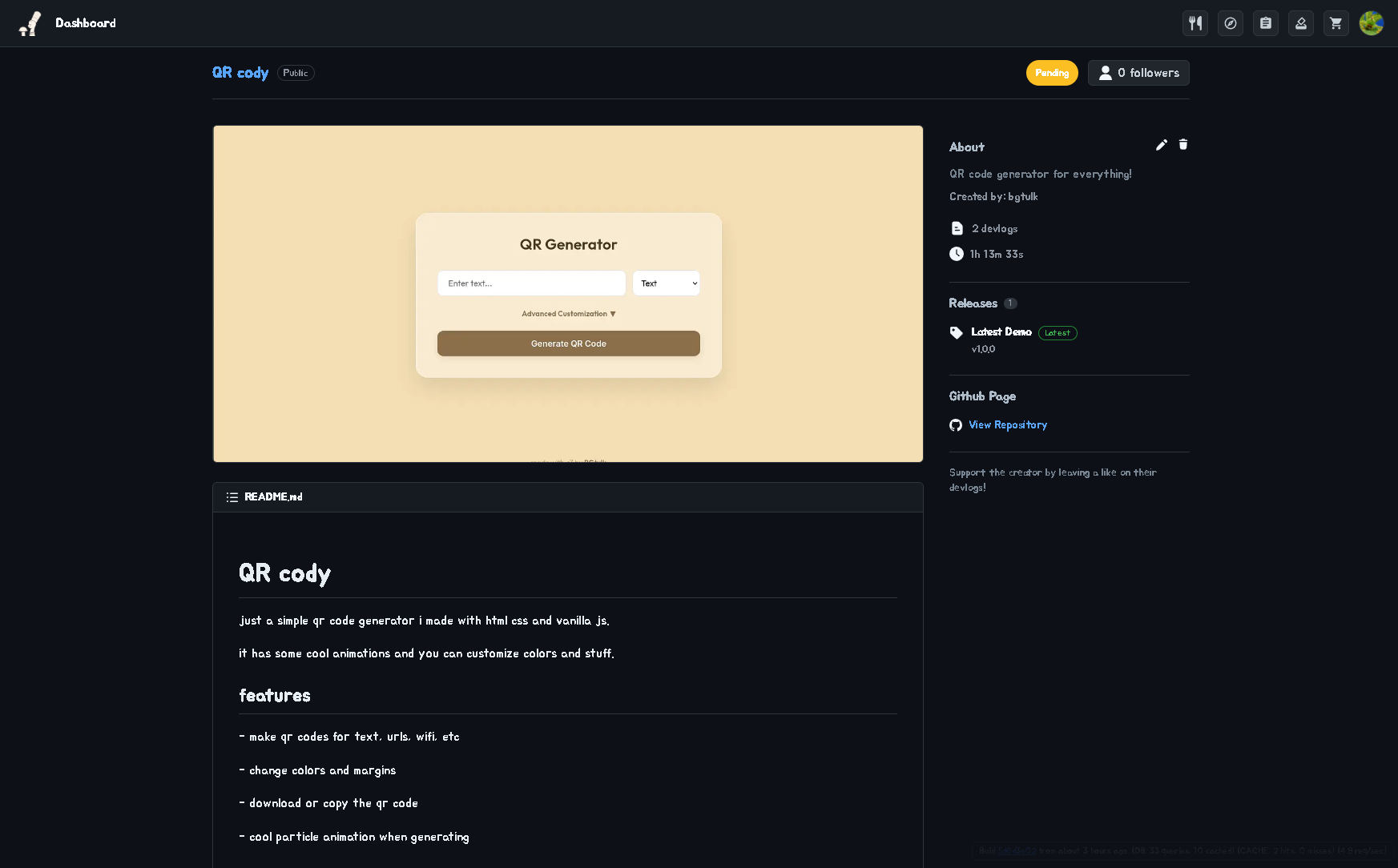Click the fork and knife icon
Viewport: 1398px width, 868px height.
[x=1195, y=23]
